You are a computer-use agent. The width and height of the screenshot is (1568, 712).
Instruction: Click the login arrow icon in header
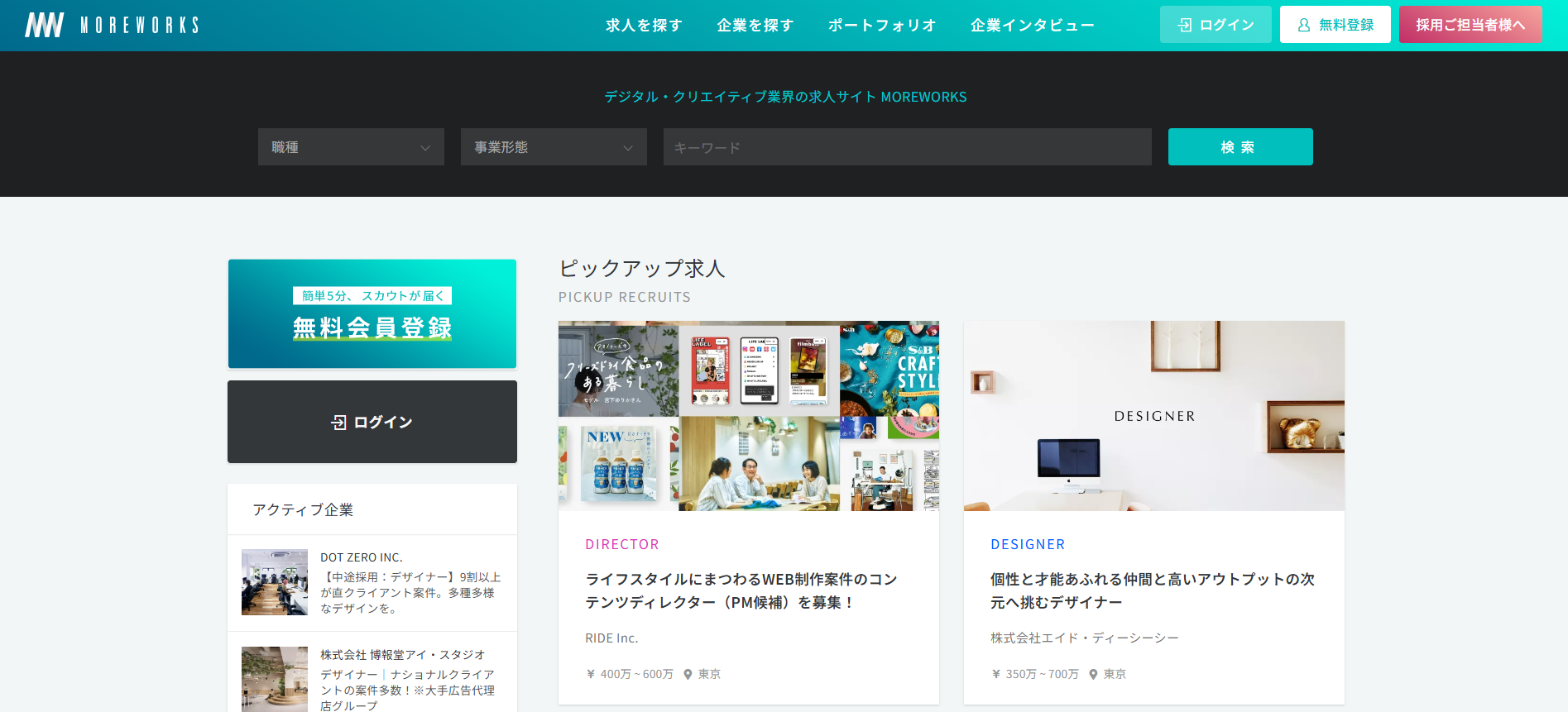pos(1185,25)
